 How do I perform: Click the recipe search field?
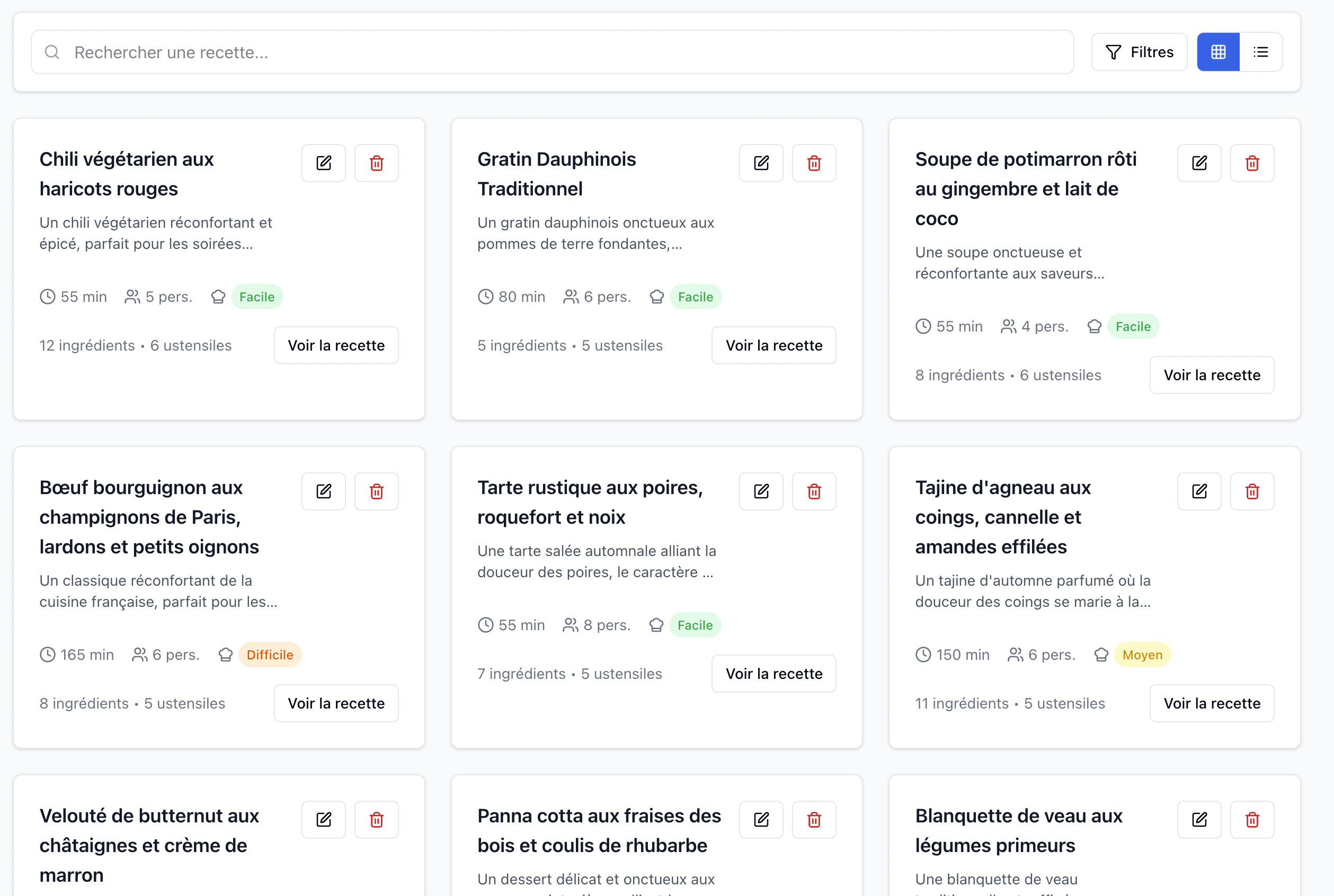552,52
